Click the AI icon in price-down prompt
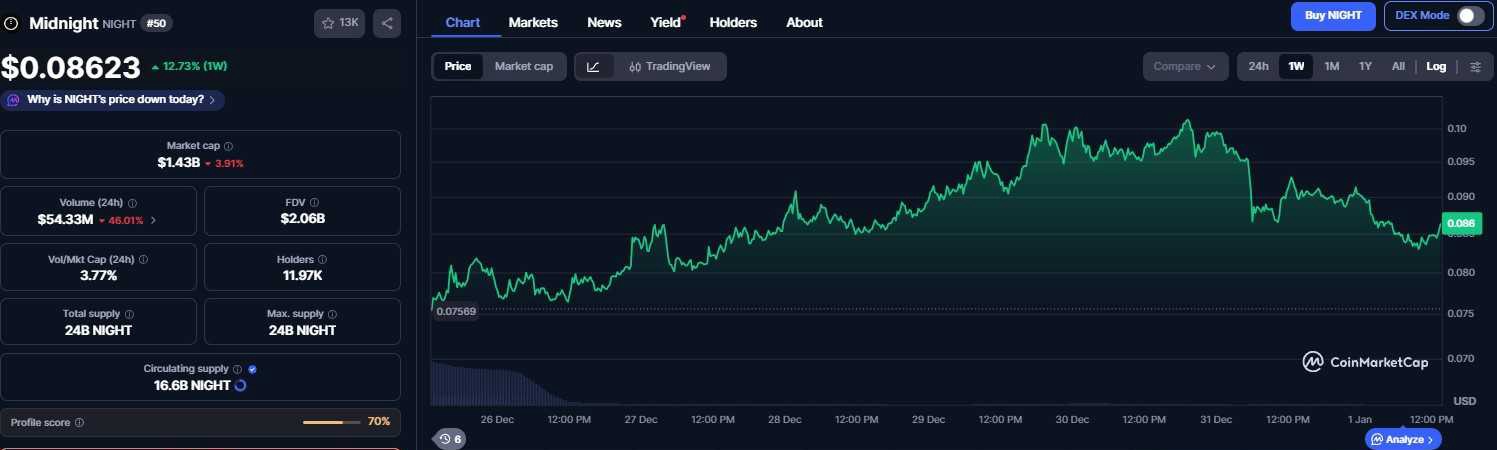The height and width of the screenshot is (450, 1497). click(12, 100)
